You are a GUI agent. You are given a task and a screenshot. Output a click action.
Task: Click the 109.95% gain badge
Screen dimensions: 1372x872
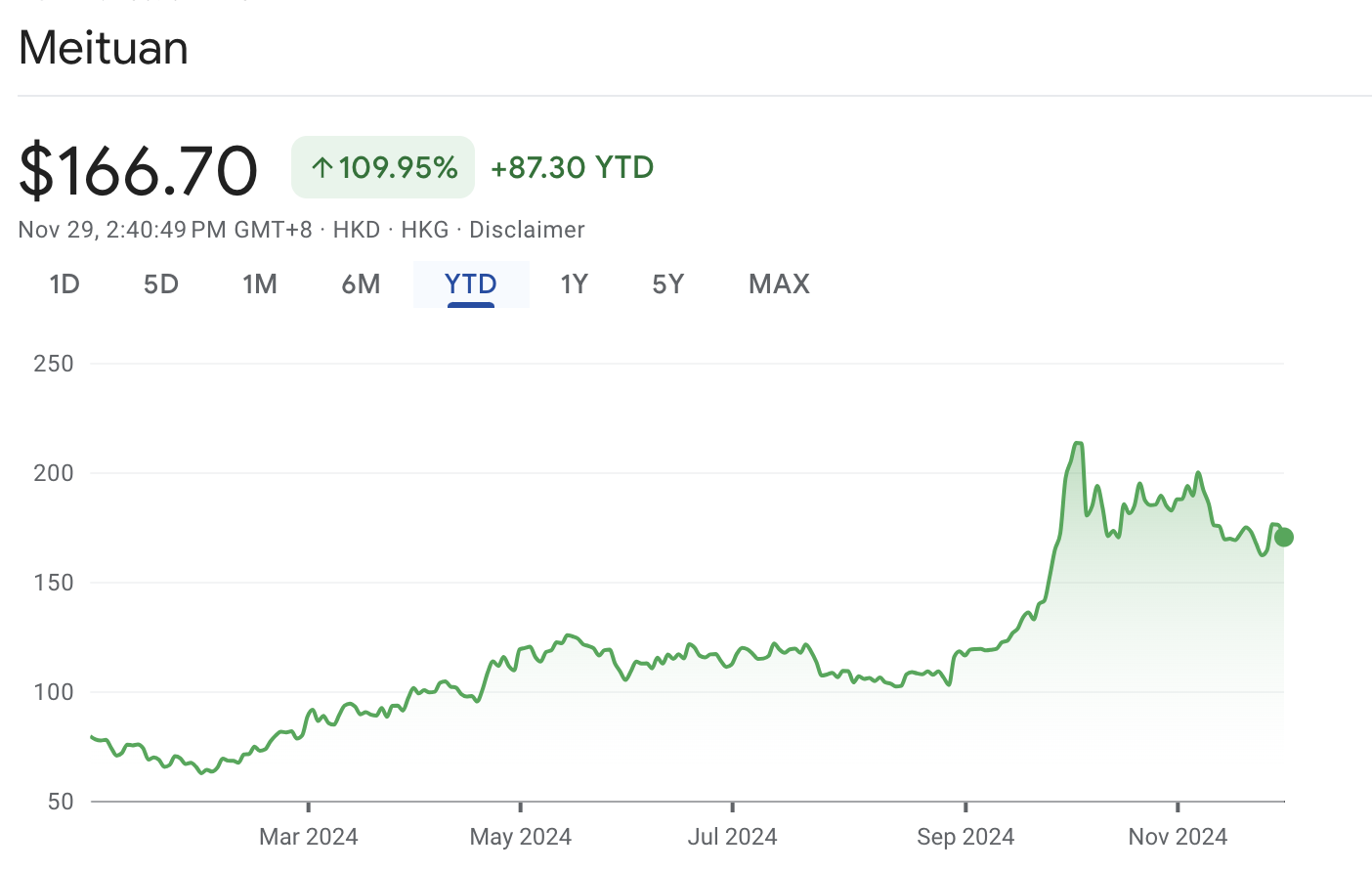(x=383, y=168)
